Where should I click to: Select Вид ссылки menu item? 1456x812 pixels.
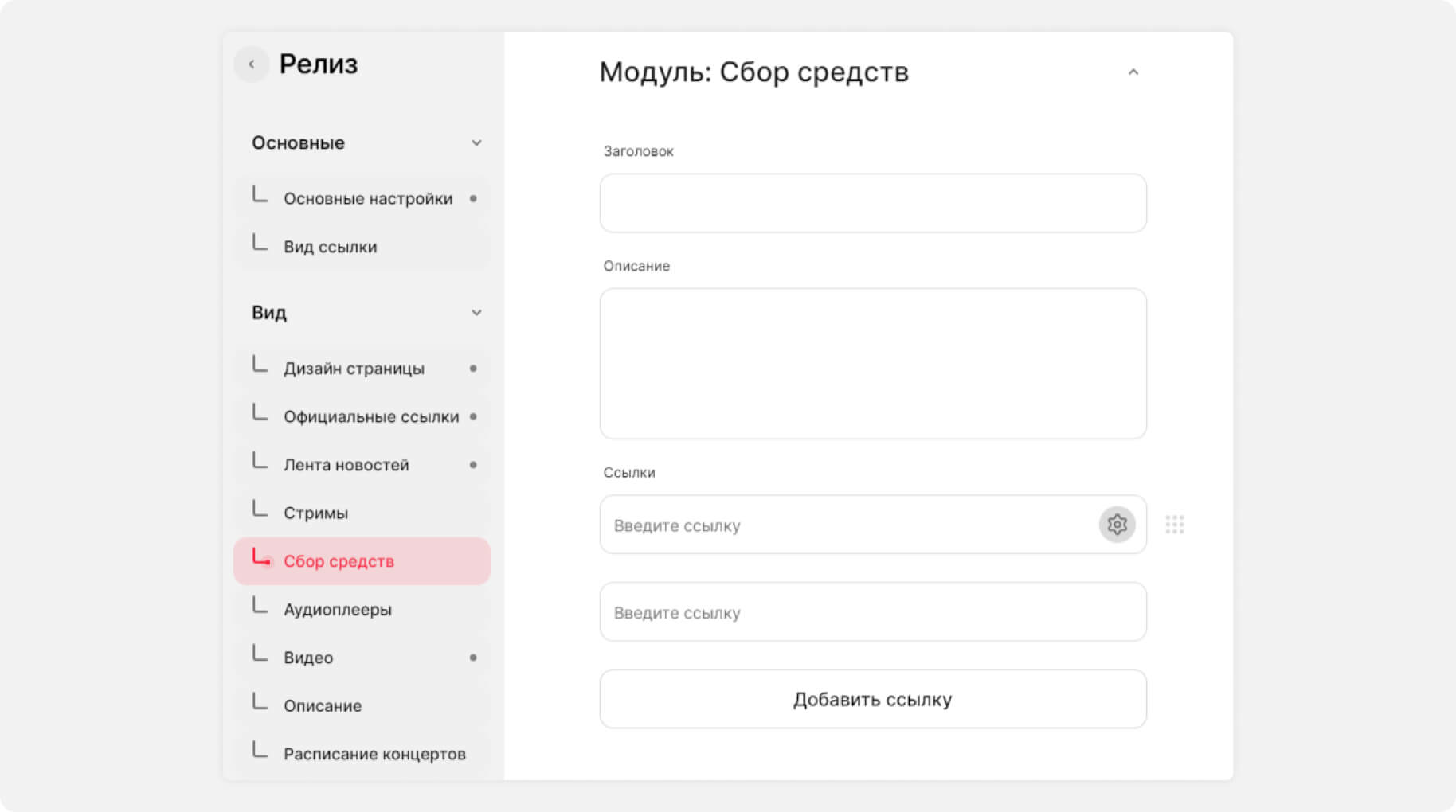[x=330, y=247]
